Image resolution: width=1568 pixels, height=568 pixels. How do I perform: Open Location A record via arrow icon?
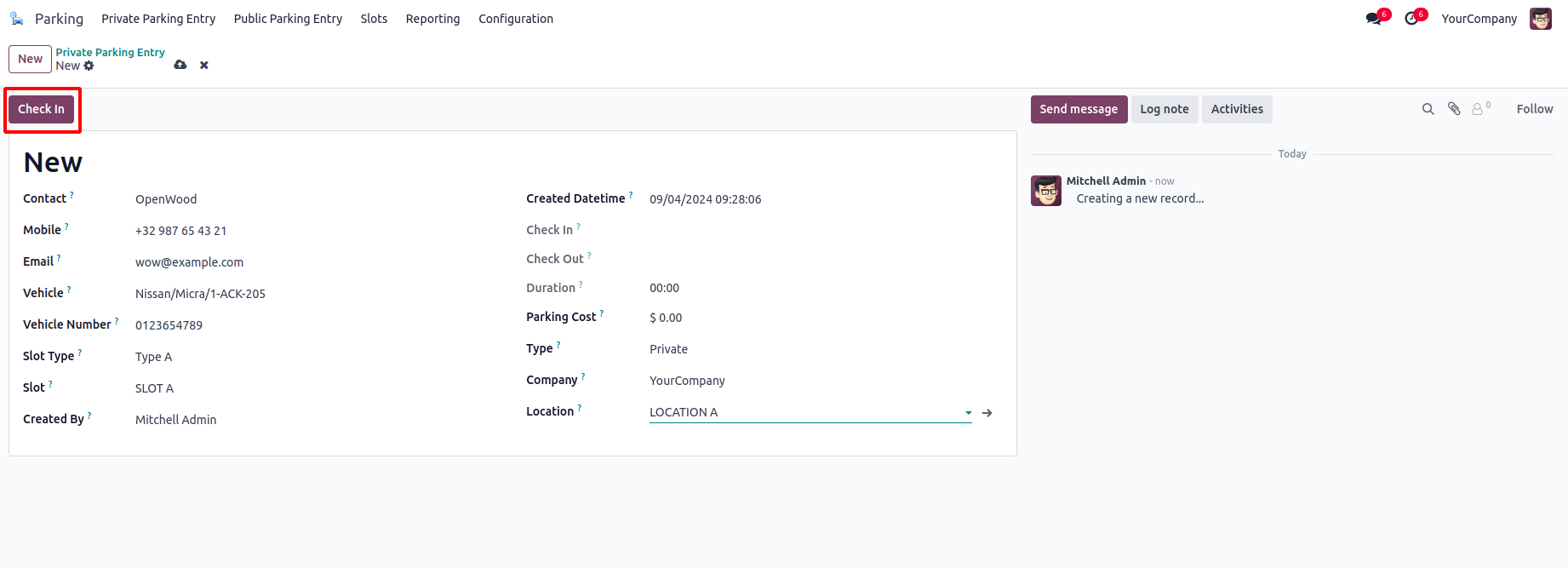(x=987, y=413)
